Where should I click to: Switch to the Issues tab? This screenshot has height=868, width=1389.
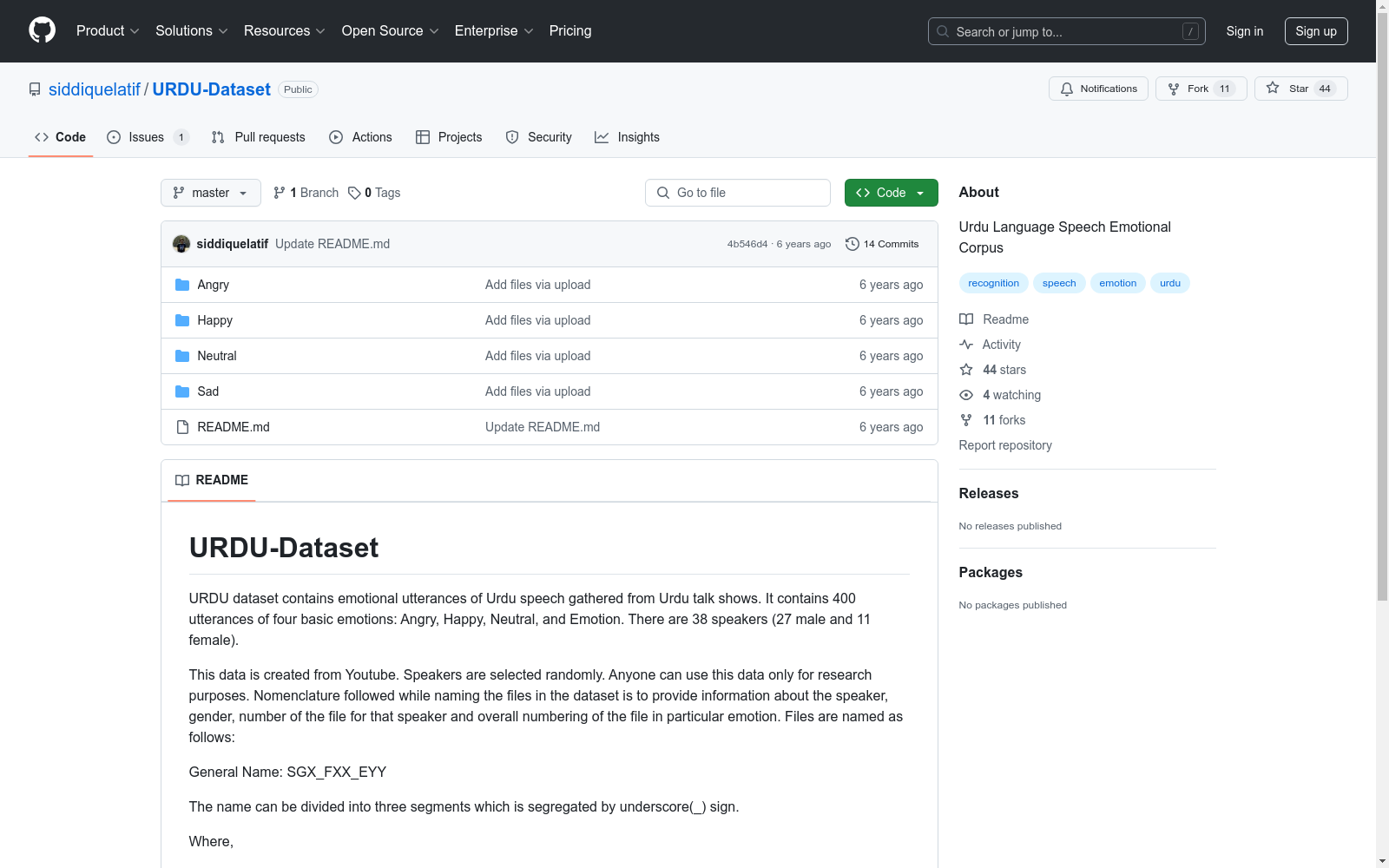pyautogui.click(x=148, y=137)
